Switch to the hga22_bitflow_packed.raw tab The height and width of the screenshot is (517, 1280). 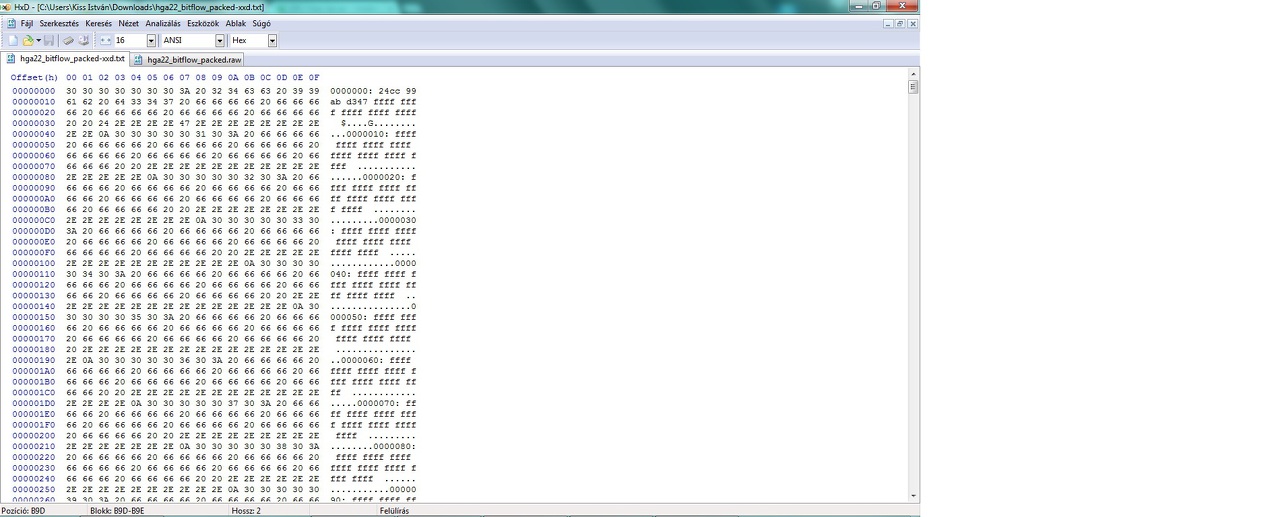click(187, 60)
